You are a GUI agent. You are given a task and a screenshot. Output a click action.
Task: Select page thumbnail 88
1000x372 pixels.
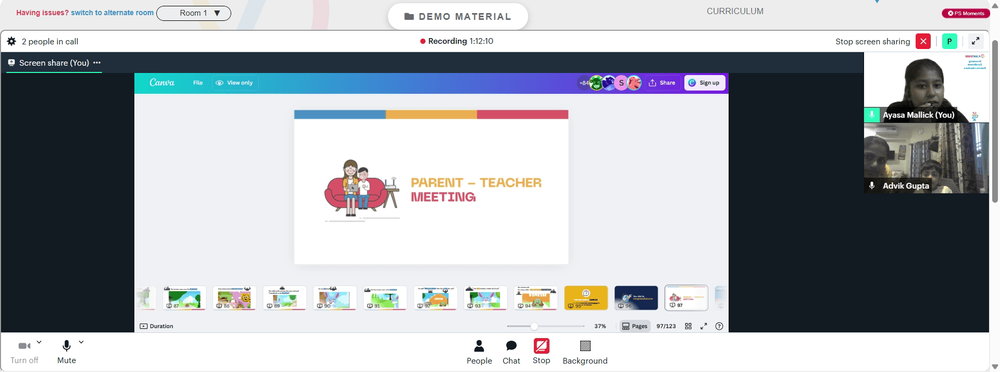[x=234, y=298]
